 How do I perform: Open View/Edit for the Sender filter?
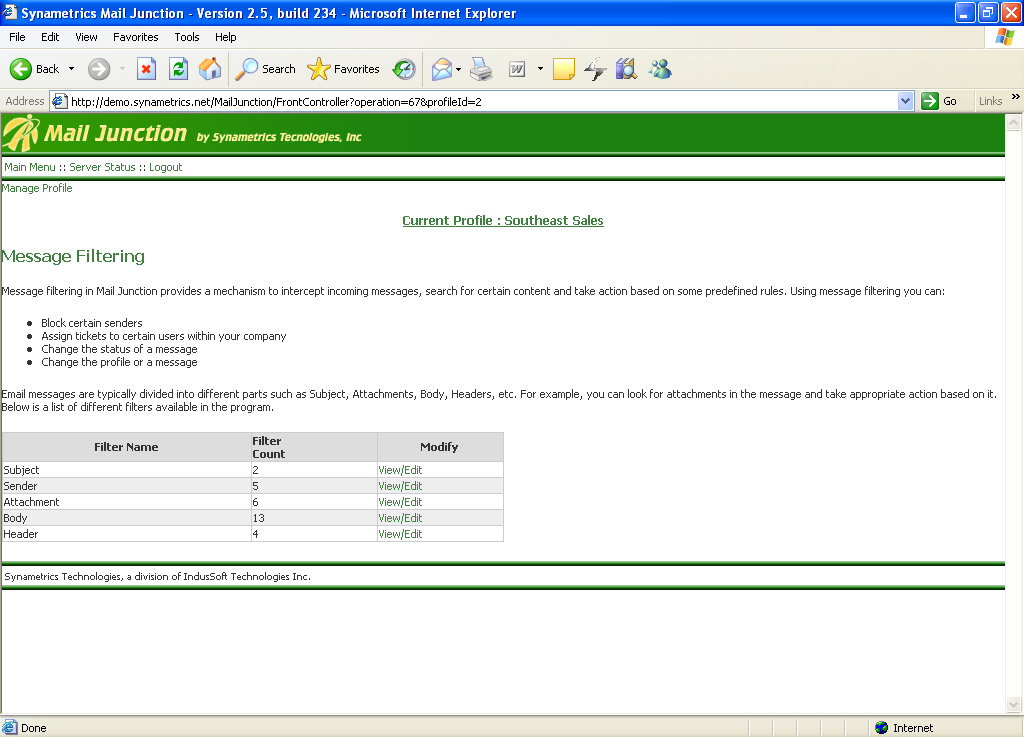pyautogui.click(x=400, y=486)
